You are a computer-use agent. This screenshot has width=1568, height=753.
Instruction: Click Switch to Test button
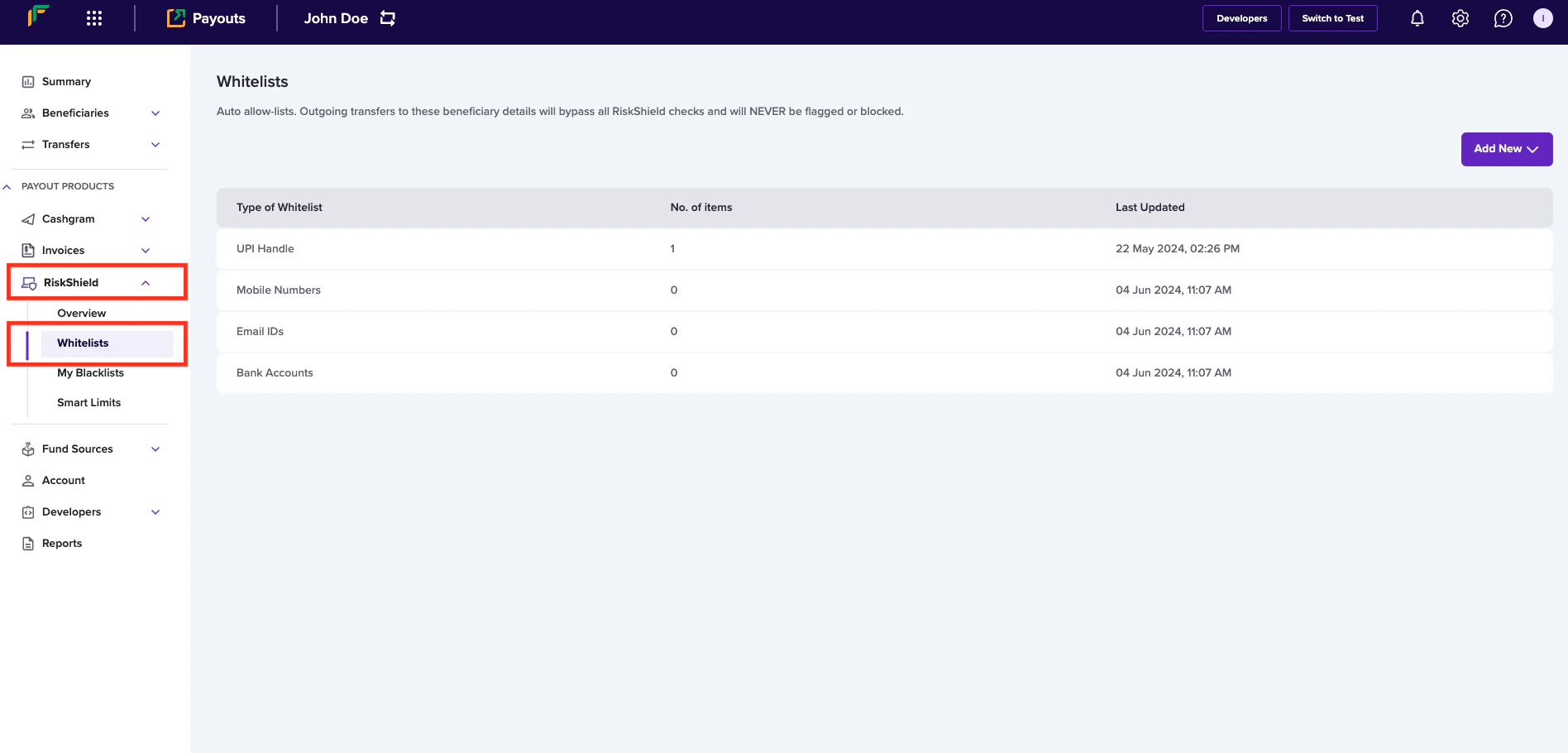point(1333,18)
